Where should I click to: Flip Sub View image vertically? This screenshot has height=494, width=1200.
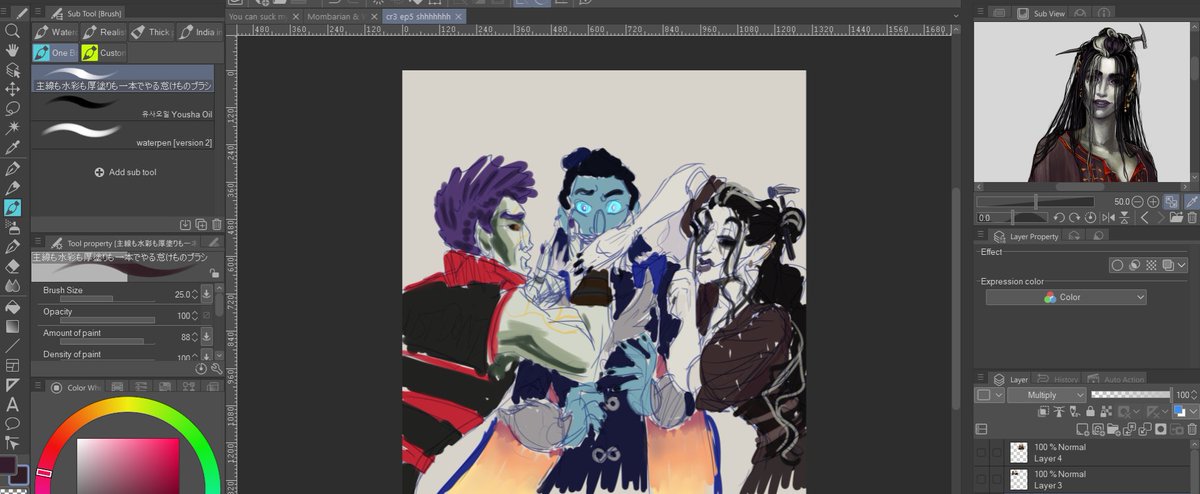(1122, 217)
